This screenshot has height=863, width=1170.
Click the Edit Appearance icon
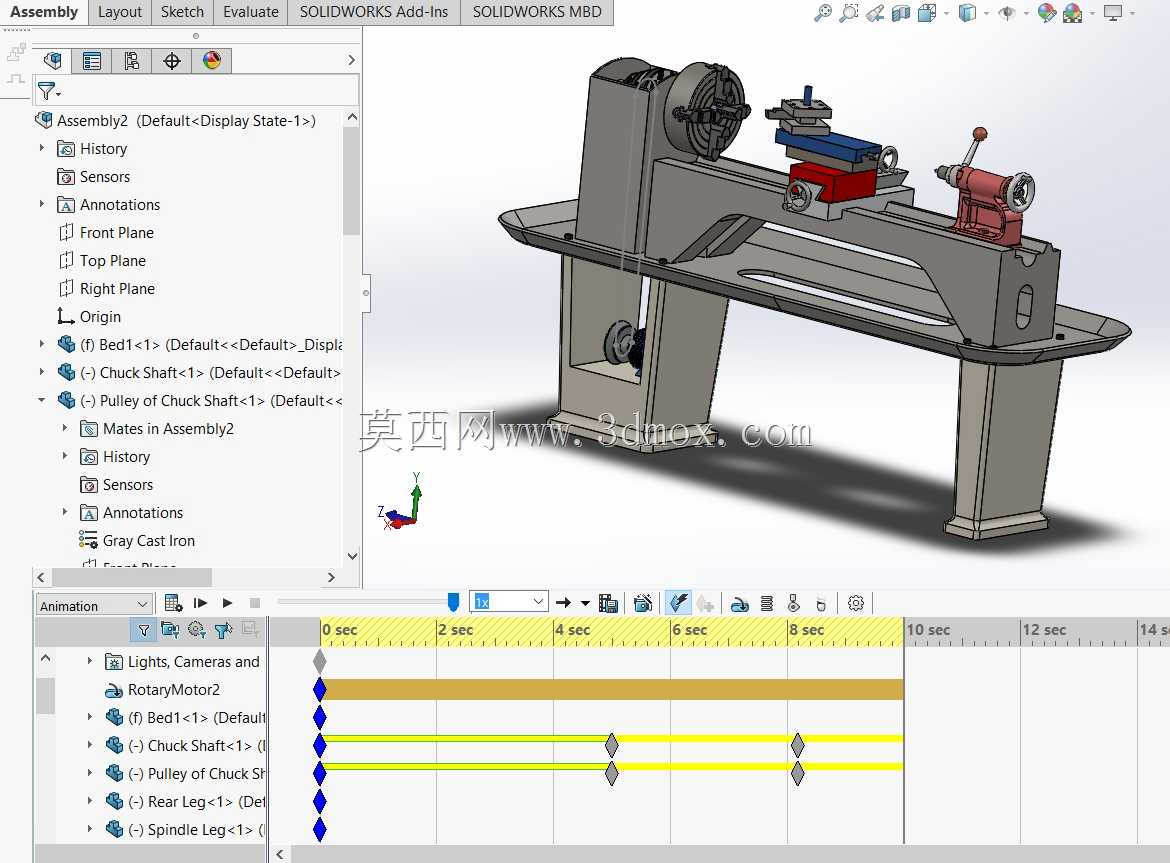(x=1047, y=13)
